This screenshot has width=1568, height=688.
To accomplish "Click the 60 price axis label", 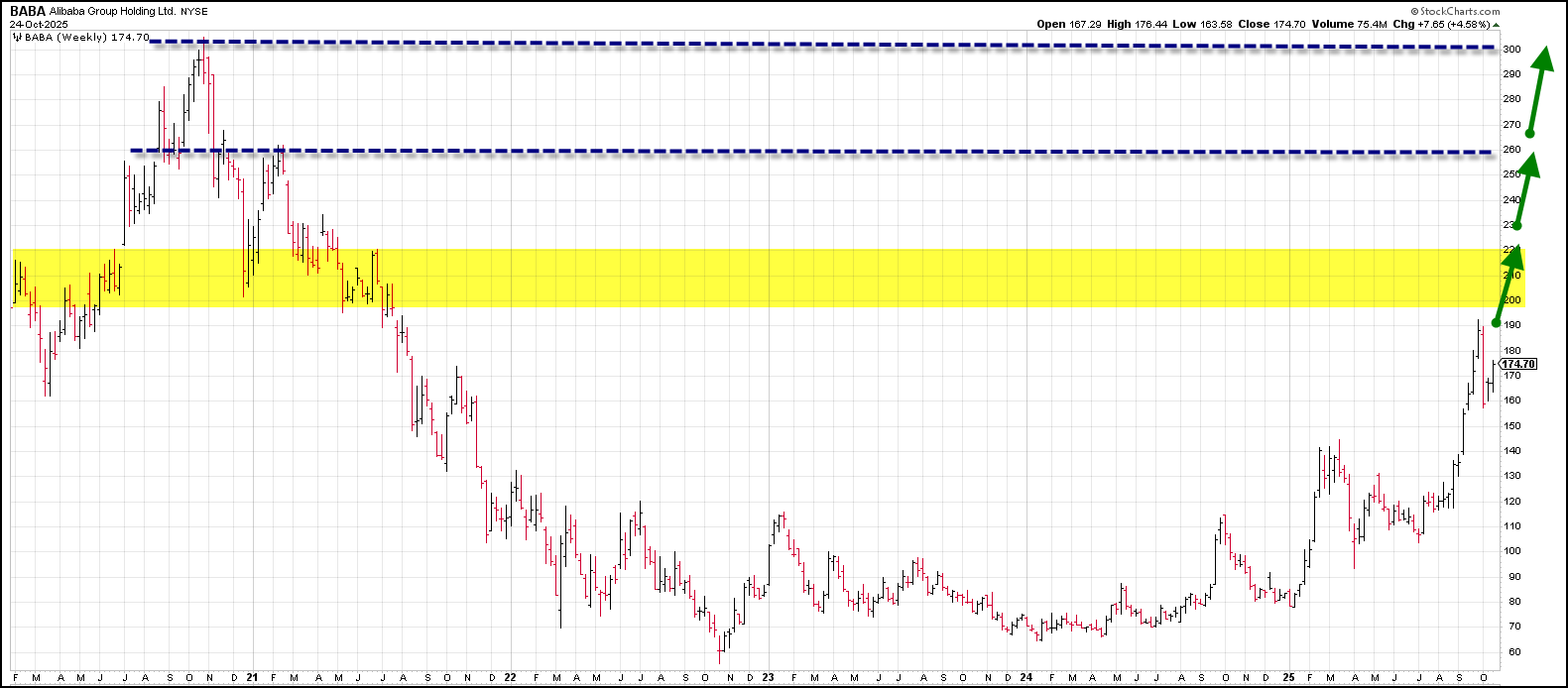I will pos(1514,651).
